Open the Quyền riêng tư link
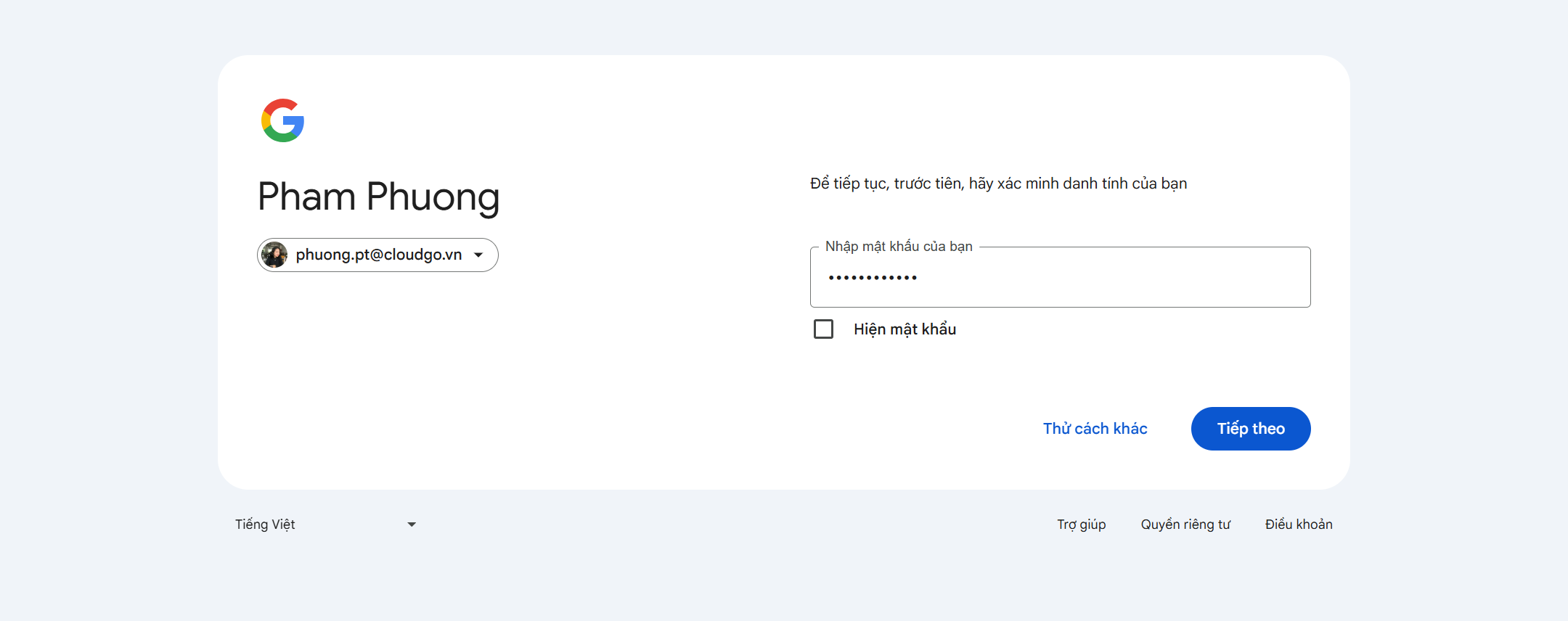The height and width of the screenshot is (621, 1568). (1185, 525)
